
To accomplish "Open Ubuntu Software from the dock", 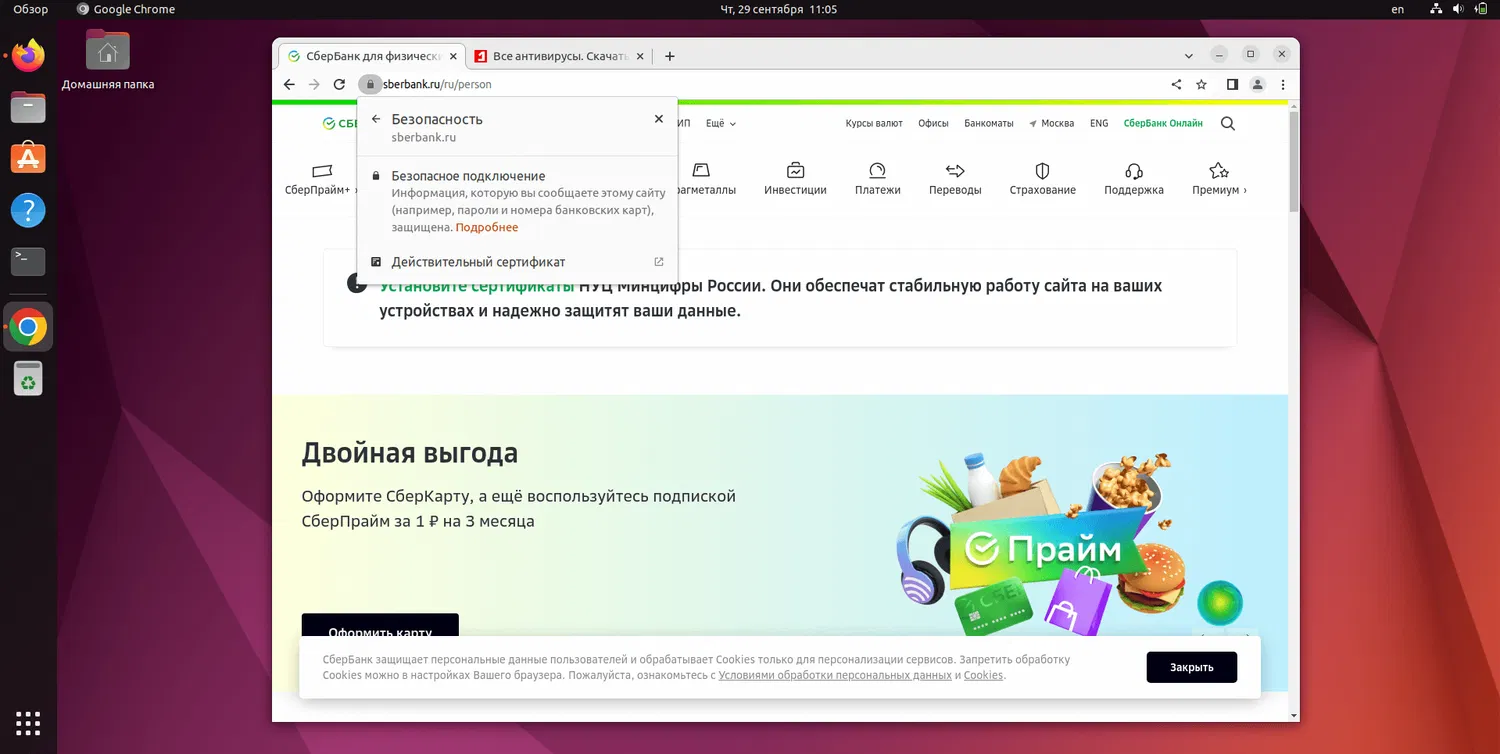I will click(28, 158).
